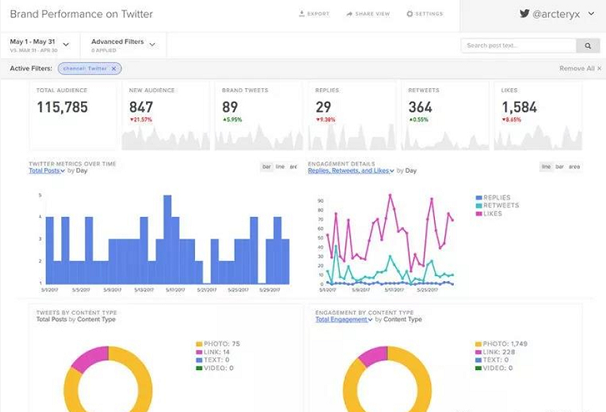Click the Photo: 75 legend swatch
This screenshot has width=606, height=412.
pos(199,344)
